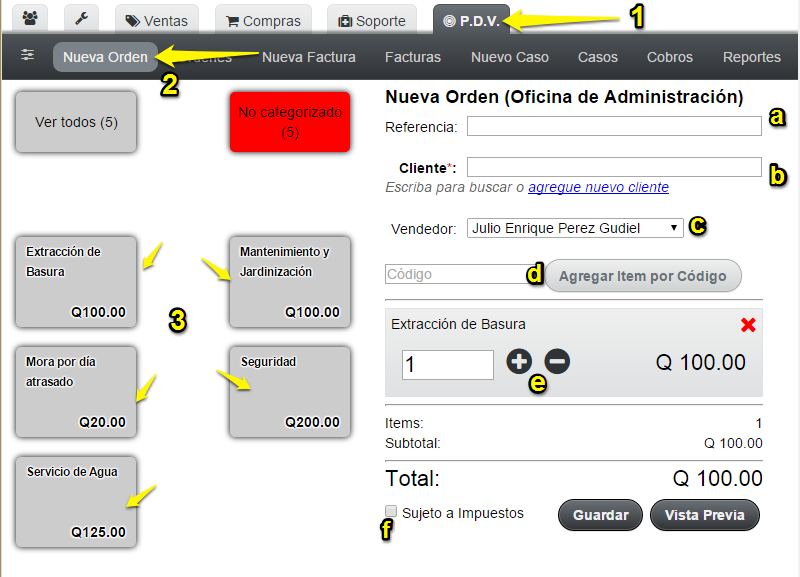Add Extracción de Basura product tile
This screenshot has width=800, height=577.
click(x=76, y=282)
